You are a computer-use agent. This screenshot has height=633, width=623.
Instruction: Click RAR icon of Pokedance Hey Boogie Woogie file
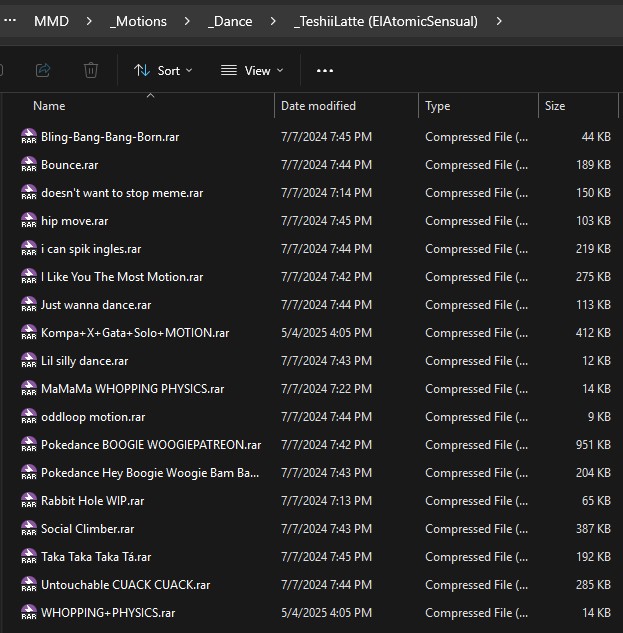tap(29, 472)
